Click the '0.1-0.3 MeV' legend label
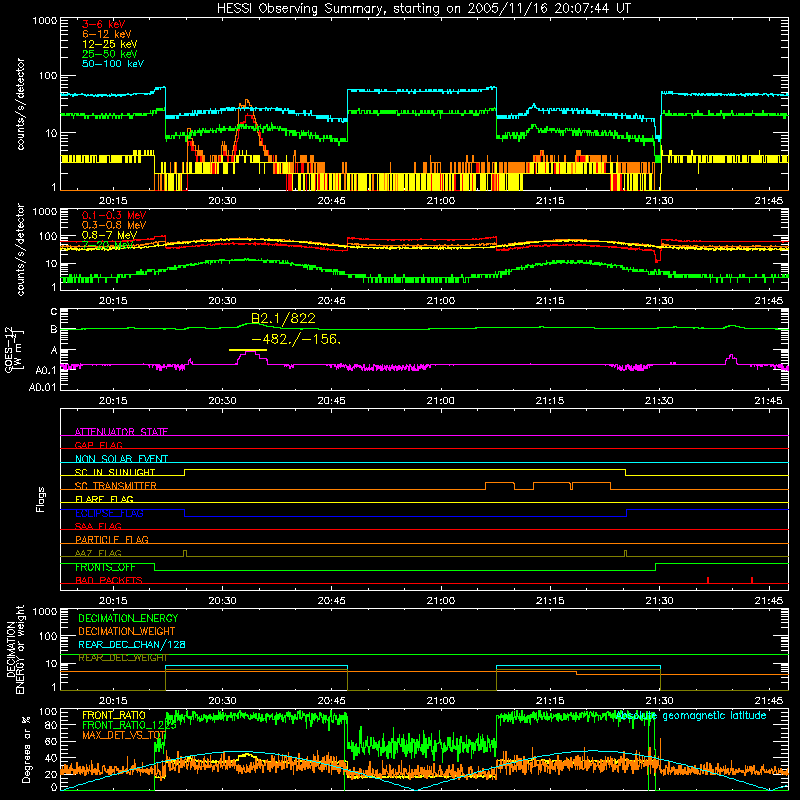Viewport: 800px width, 800px height. [x=114, y=215]
